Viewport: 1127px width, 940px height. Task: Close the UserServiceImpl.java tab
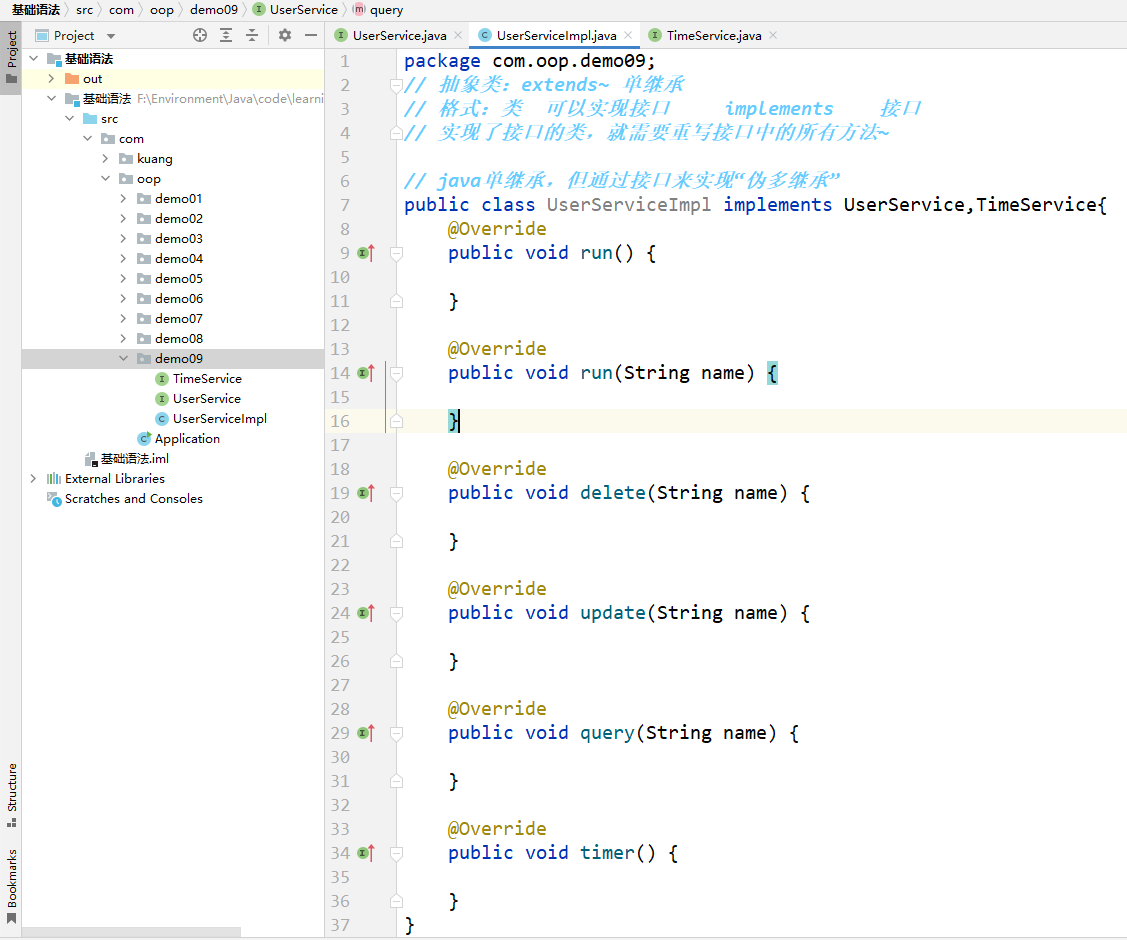(x=629, y=35)
